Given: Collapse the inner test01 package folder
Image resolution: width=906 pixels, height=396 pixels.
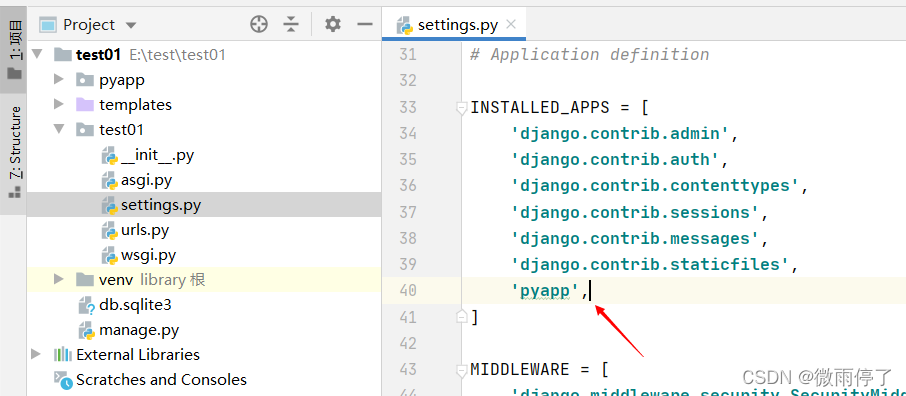Looking at the screenshot, I should (58, 129).
